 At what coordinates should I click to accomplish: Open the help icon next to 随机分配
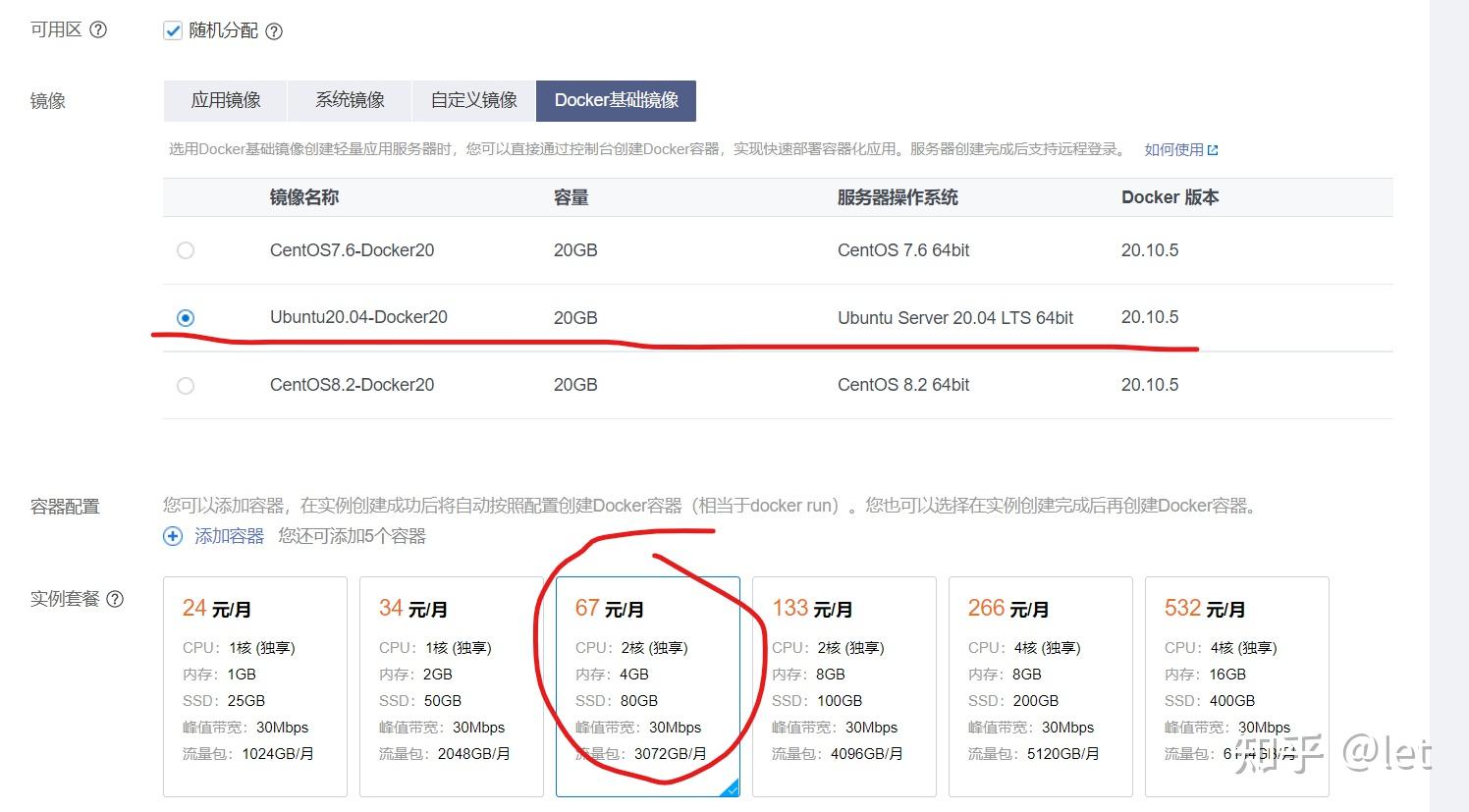click(x=274, y=31)
